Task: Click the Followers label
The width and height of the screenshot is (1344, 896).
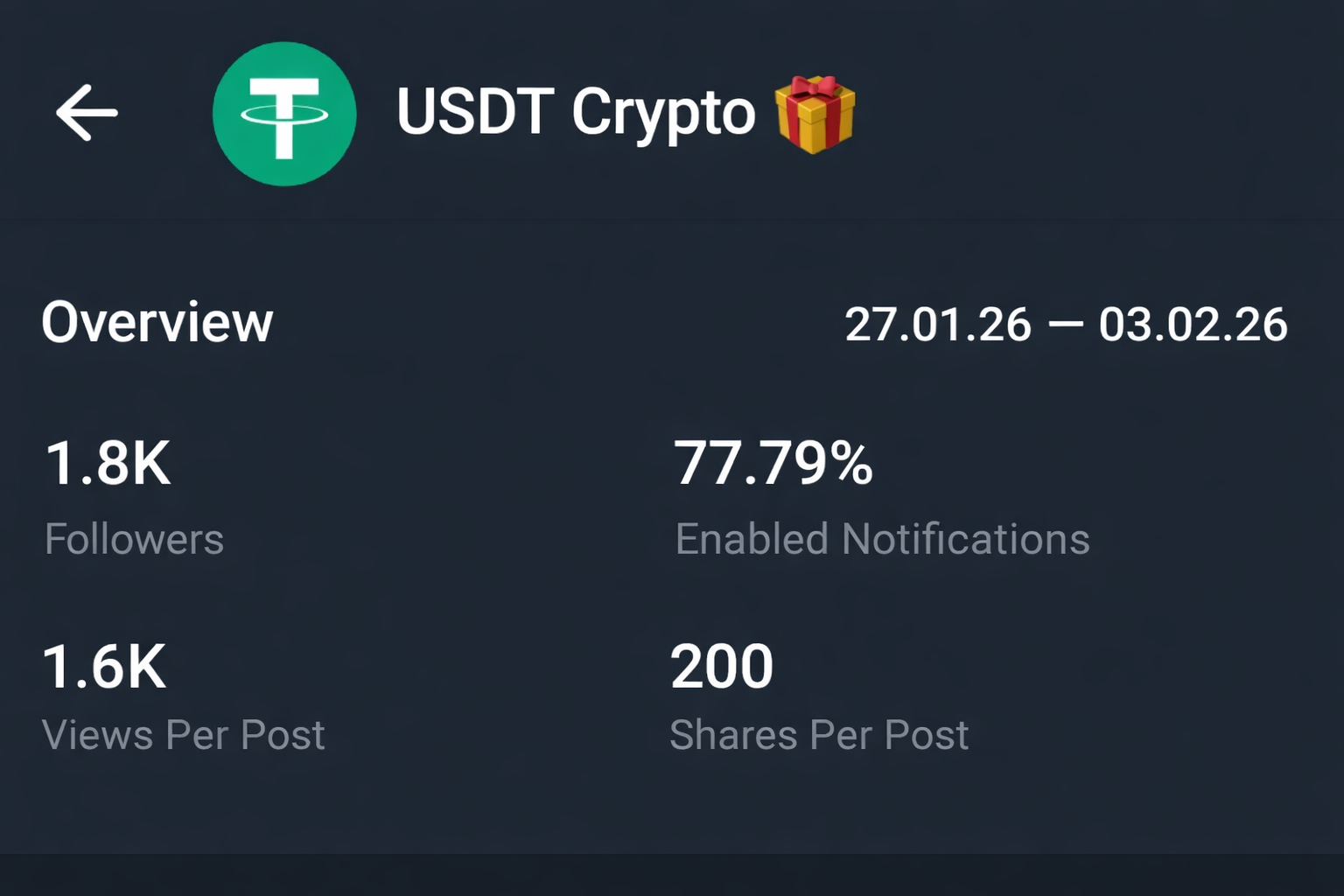Action: point(133,539)
